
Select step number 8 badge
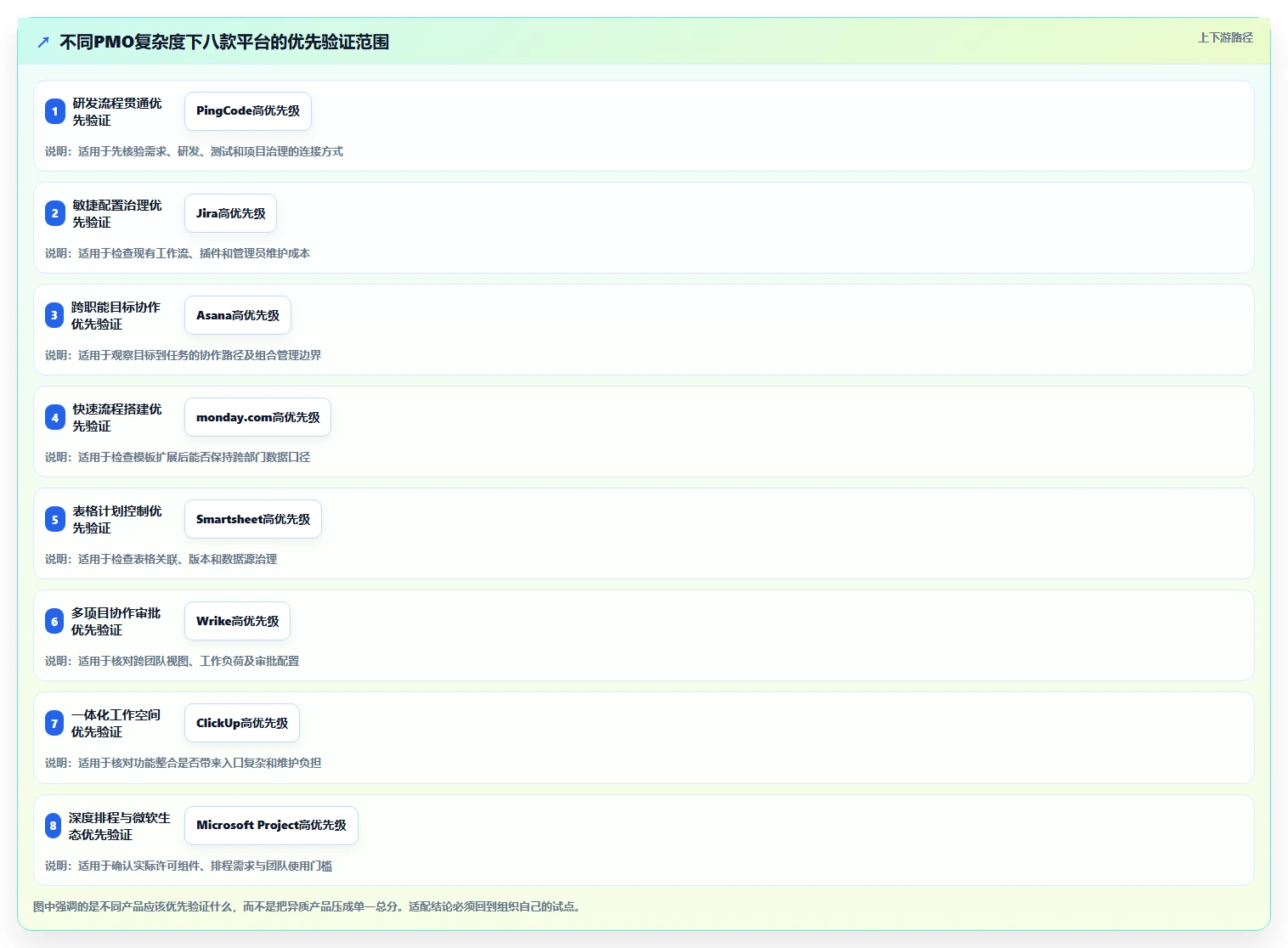click(x=54, y=826)
